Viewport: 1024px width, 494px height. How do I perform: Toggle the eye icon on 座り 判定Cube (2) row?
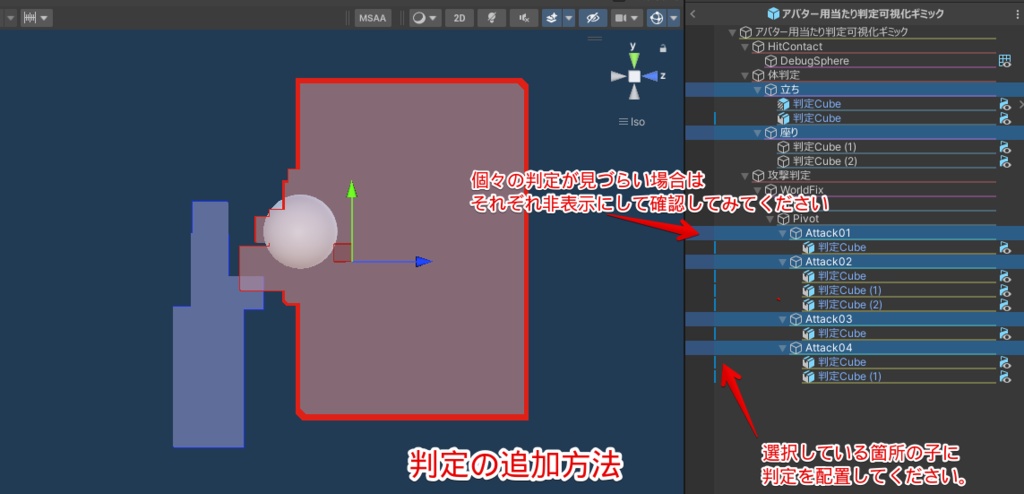(x=1005, y=161)
